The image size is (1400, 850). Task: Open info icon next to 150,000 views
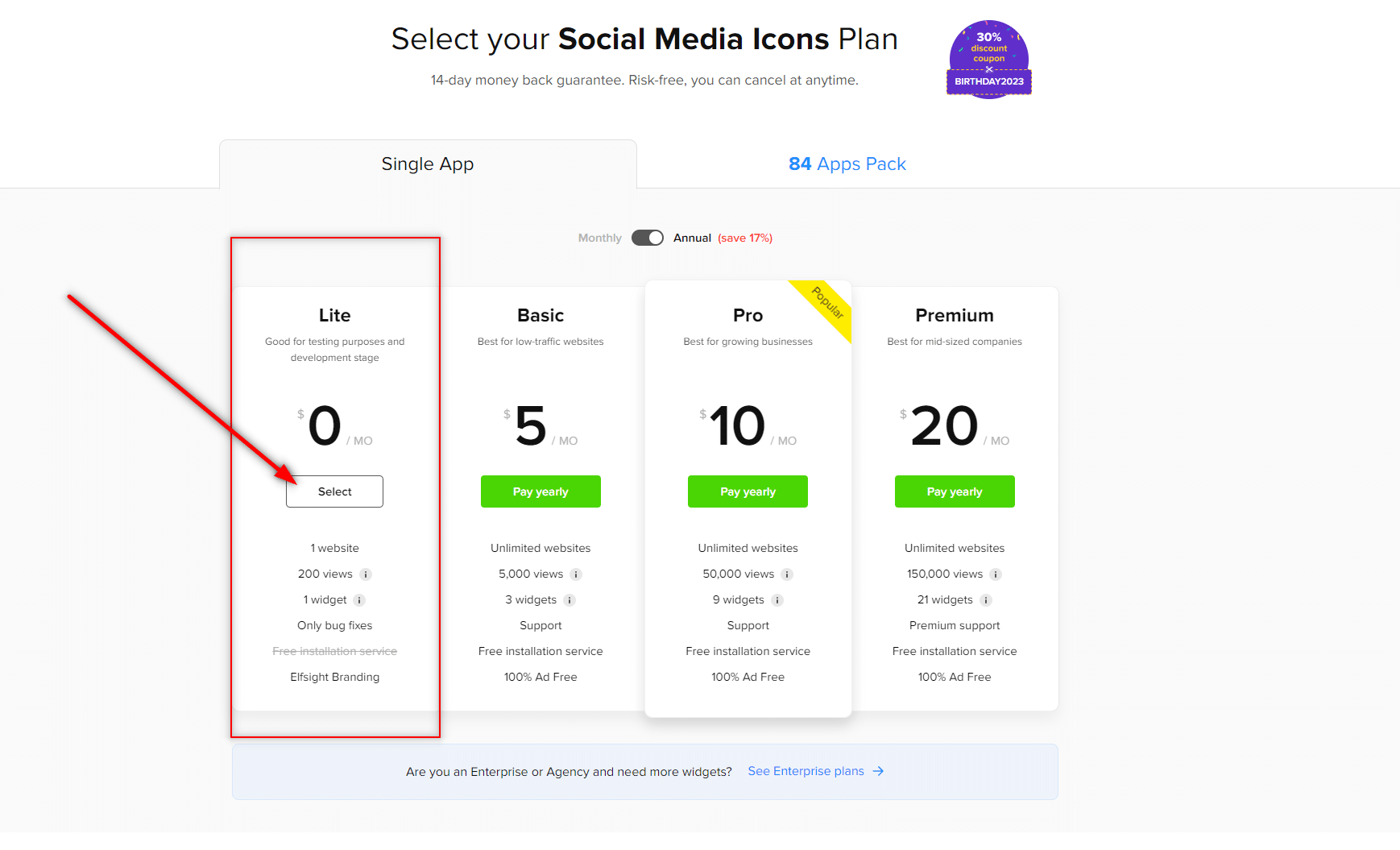[996, 574]
